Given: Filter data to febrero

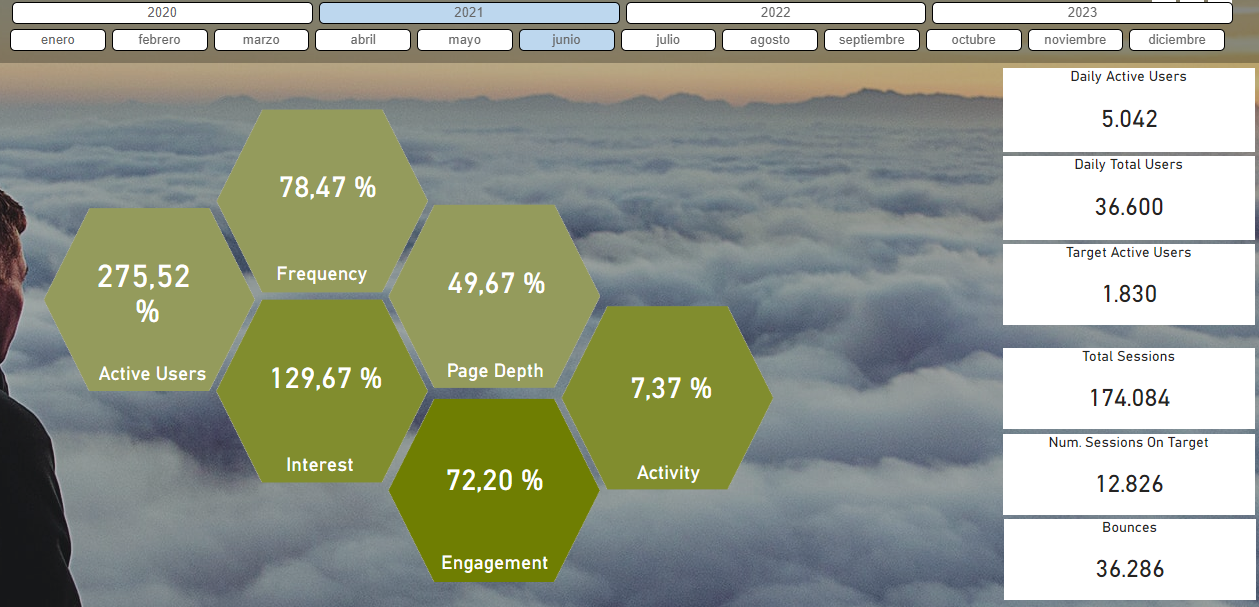Looking at the screenshot, I should (160, 40).
